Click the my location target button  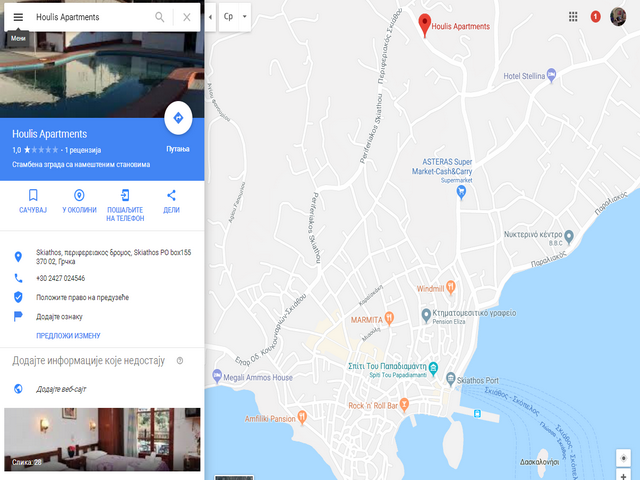[623, 458]
